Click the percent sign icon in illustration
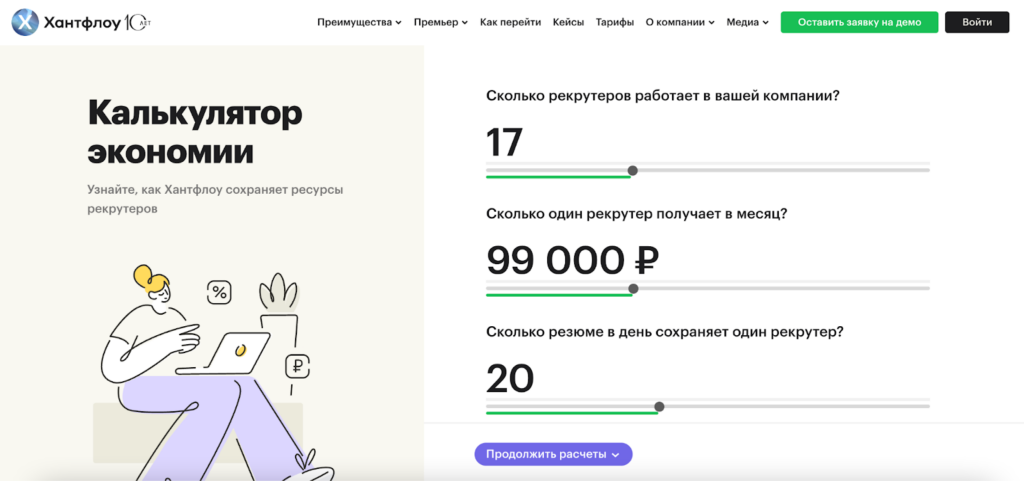1024x481 pixels. click(219, 293)
